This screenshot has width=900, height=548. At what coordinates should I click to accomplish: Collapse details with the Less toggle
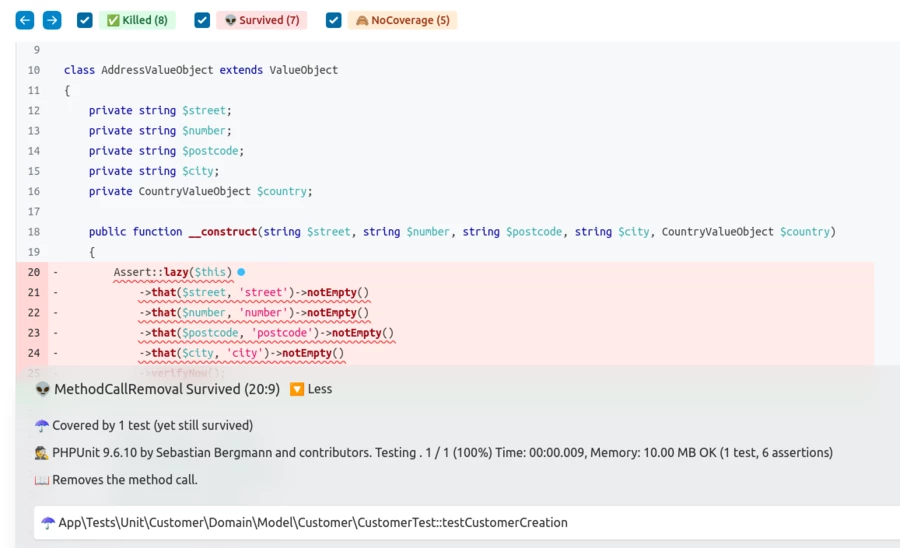[x=311, y=389]
